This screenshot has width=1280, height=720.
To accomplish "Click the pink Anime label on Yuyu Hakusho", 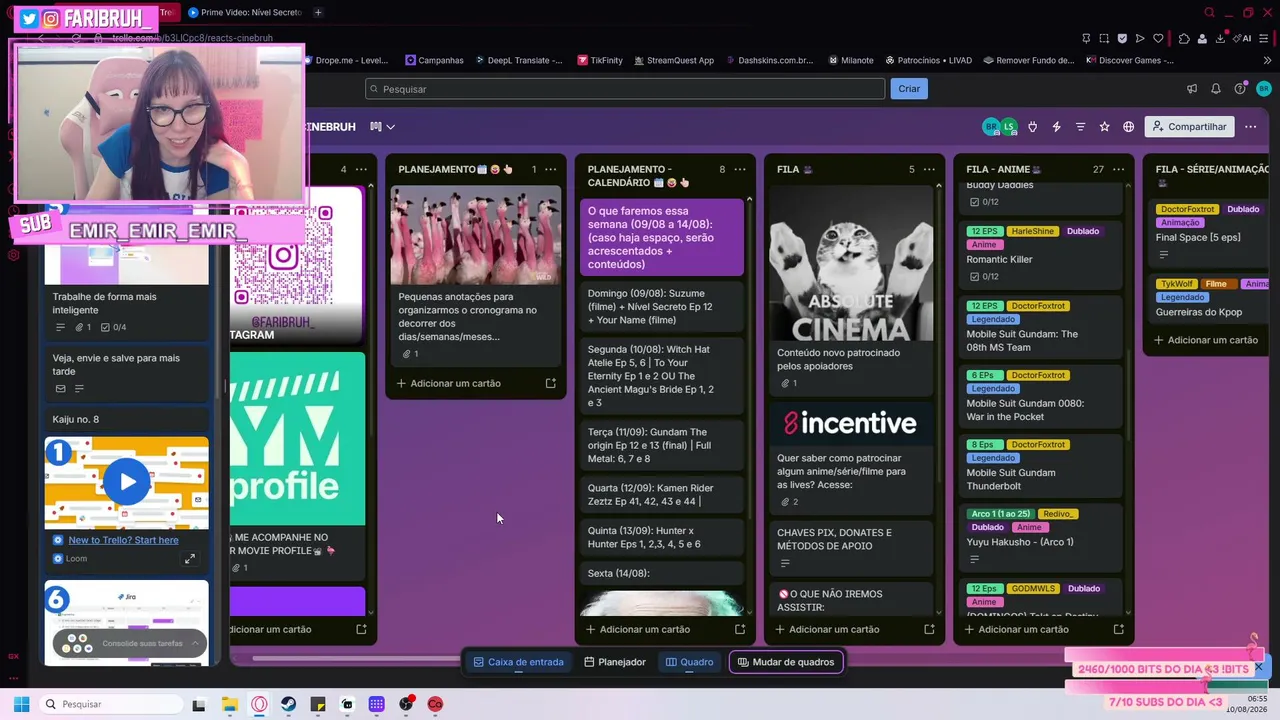I will [1029, 527].
